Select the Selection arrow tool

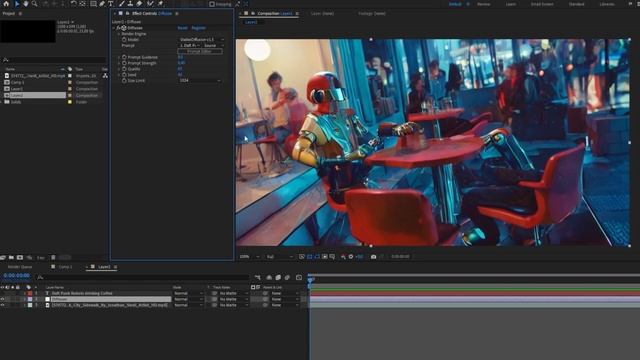tap(17, 4)
